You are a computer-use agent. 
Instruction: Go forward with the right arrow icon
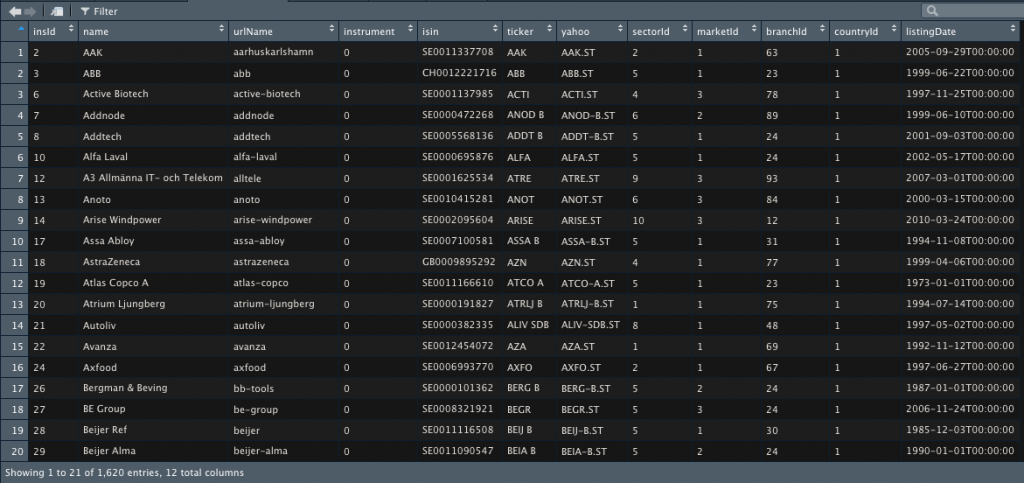click(x=28, y=11)
